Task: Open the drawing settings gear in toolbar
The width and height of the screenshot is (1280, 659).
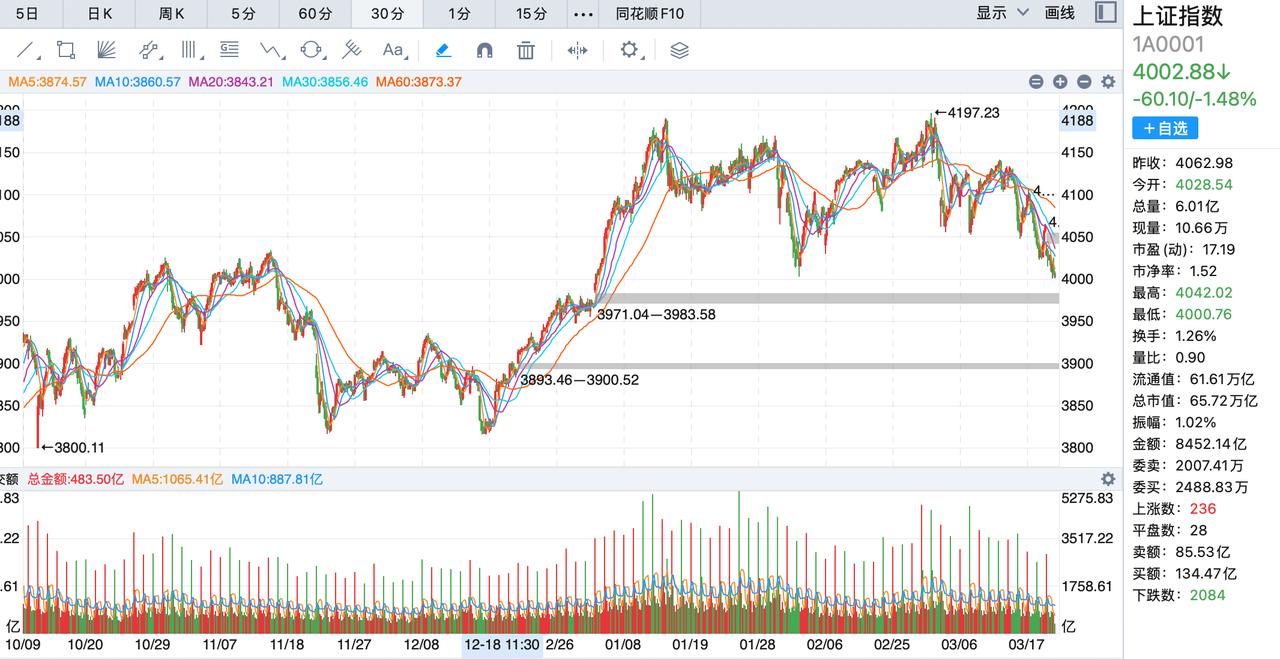Action: coord(629,49)
